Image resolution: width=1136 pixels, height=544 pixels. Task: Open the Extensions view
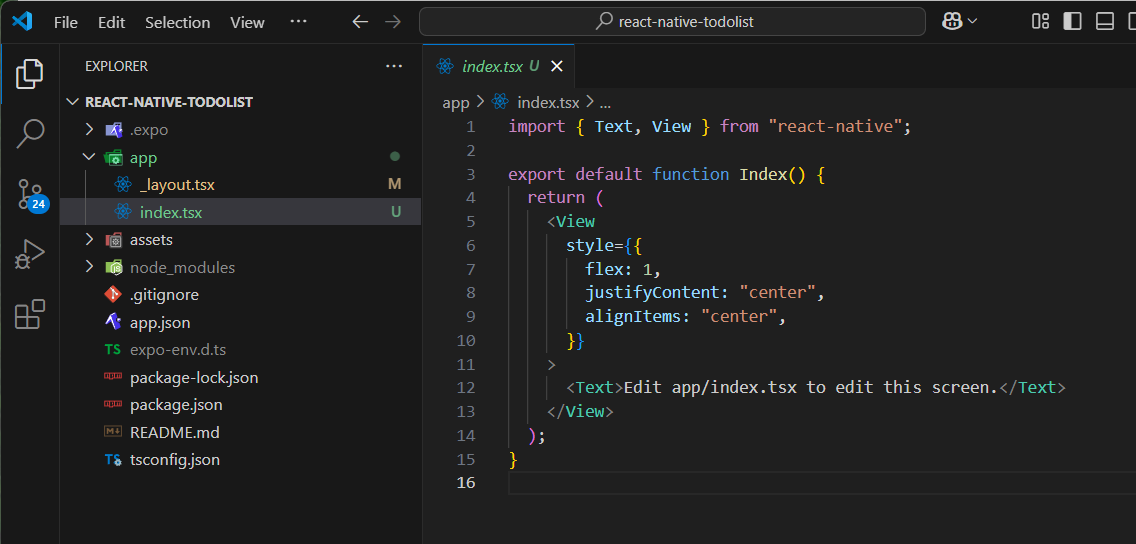(x=30, y=314)
